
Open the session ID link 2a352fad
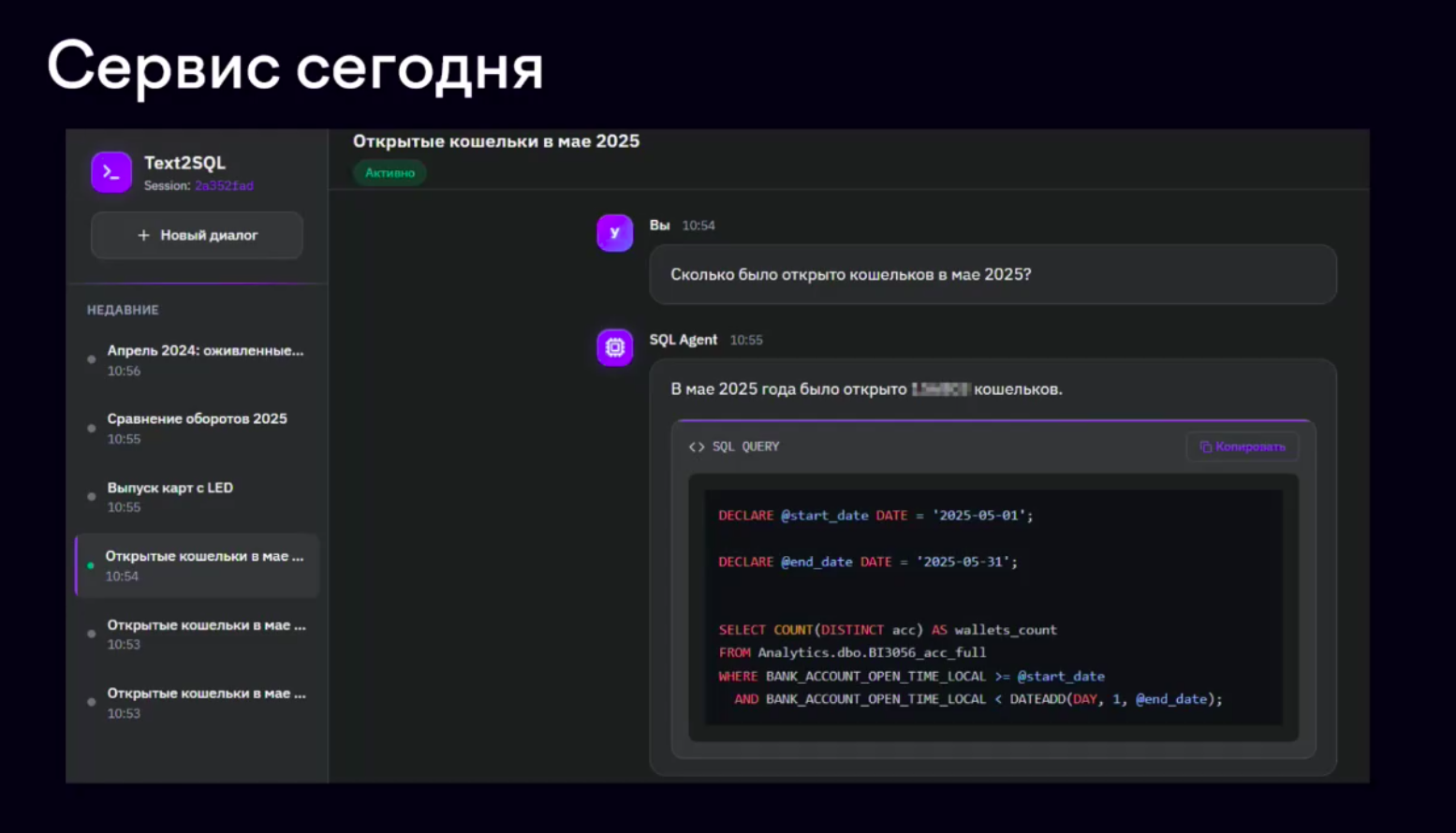click(224, 185)
